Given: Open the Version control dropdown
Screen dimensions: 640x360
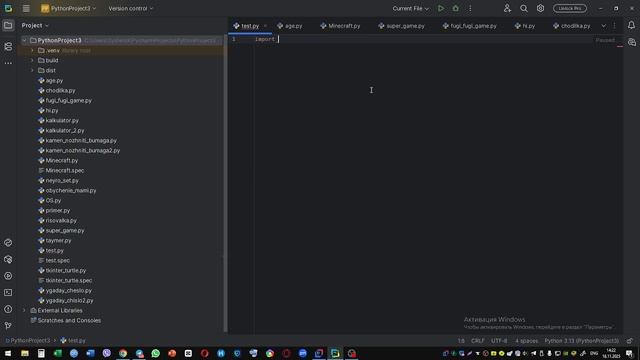Looking at the screenshot, I should pos(131,8).
